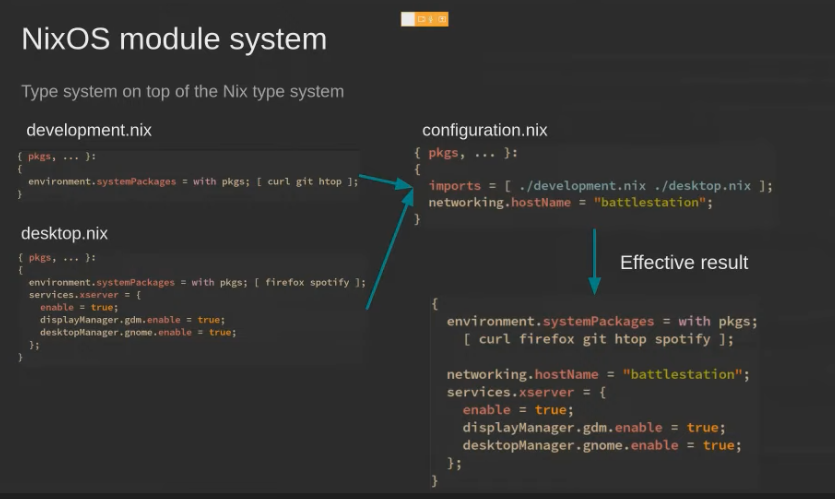
Task: Click the screen share icon in orange toolbar
Action: 442,19
